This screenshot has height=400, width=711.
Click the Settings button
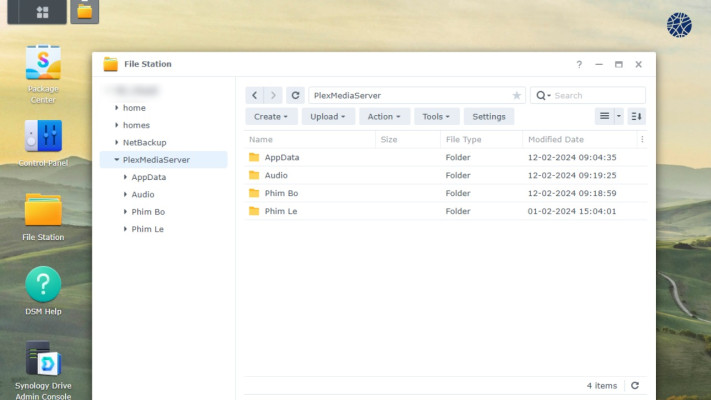click(489, 117)
